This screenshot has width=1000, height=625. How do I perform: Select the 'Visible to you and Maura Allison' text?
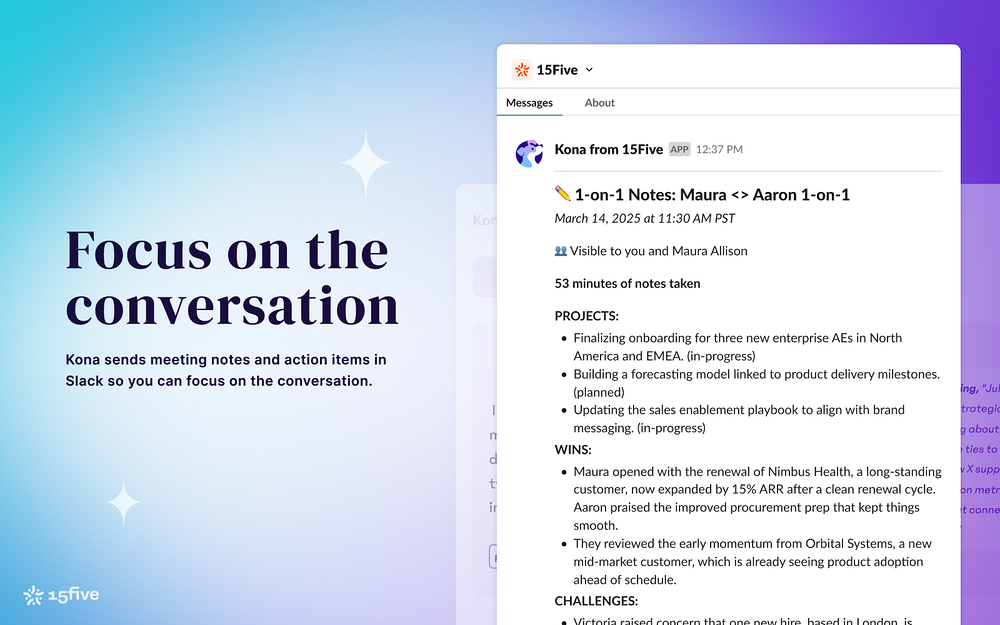click(x=658, y=251)
